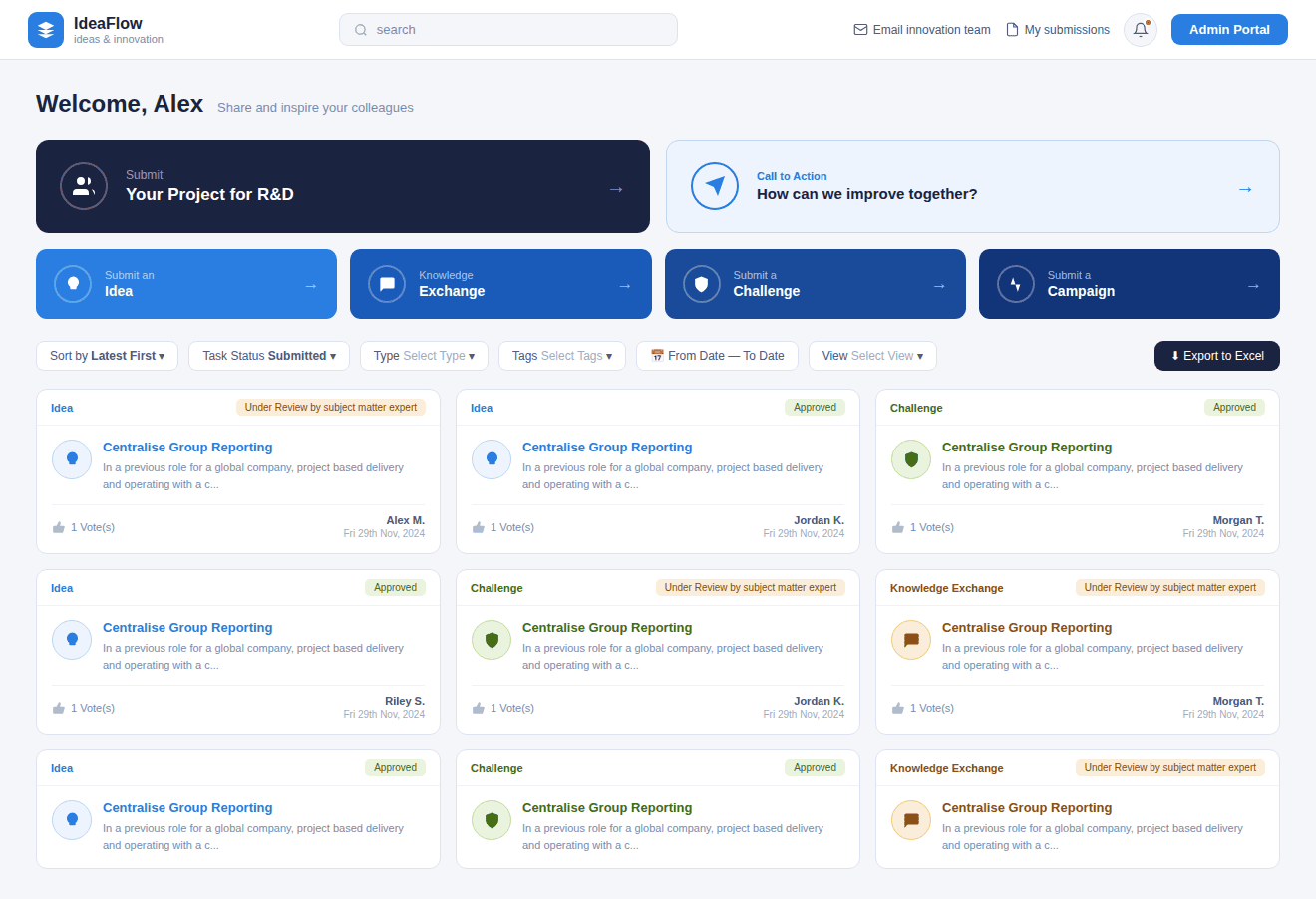Click the Submit a Challenge shield icon
1316x899 pixels.
coord(701,283)
